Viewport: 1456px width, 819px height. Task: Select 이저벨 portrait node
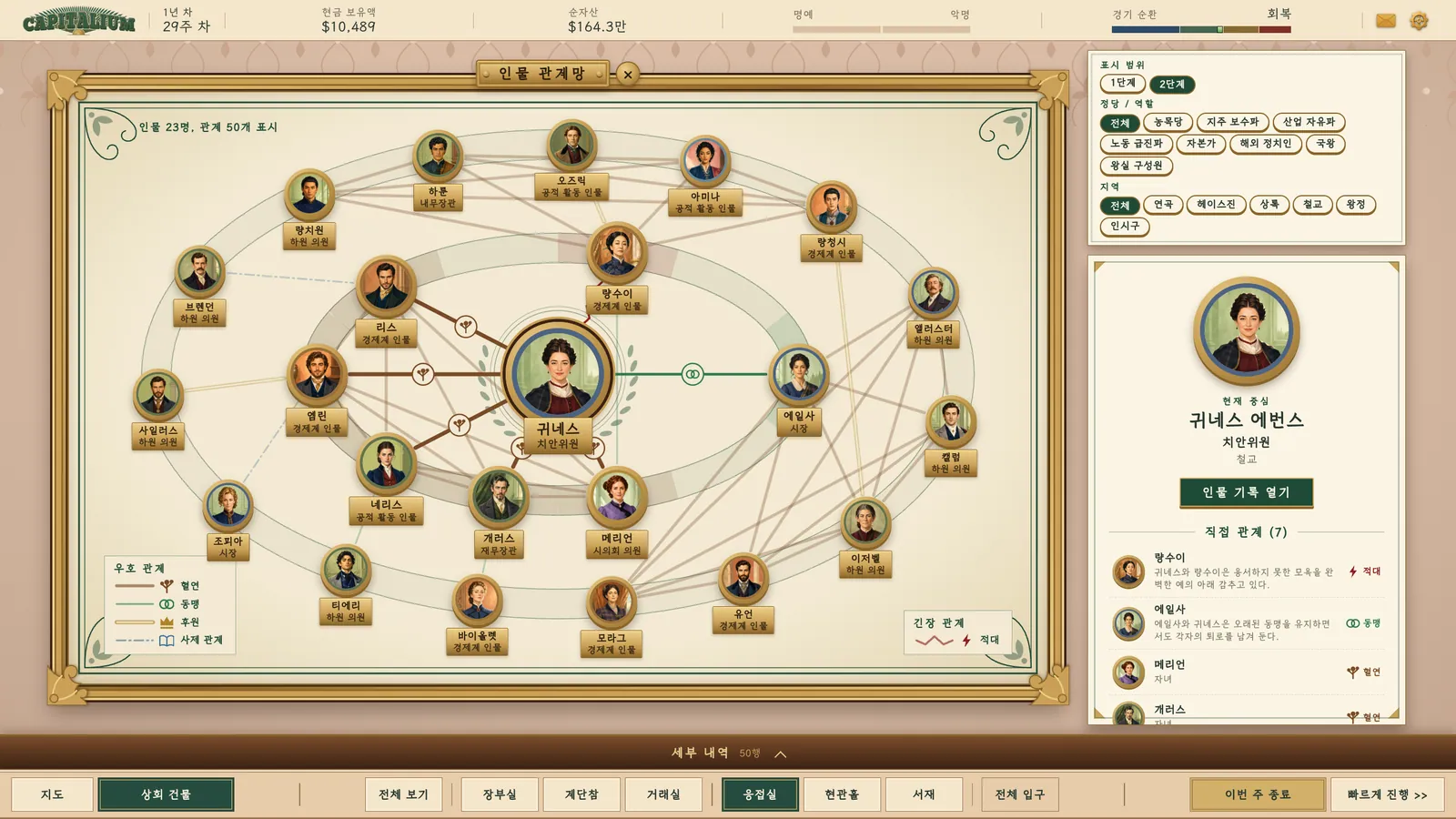pyautogui.click(x=865, y=522)
